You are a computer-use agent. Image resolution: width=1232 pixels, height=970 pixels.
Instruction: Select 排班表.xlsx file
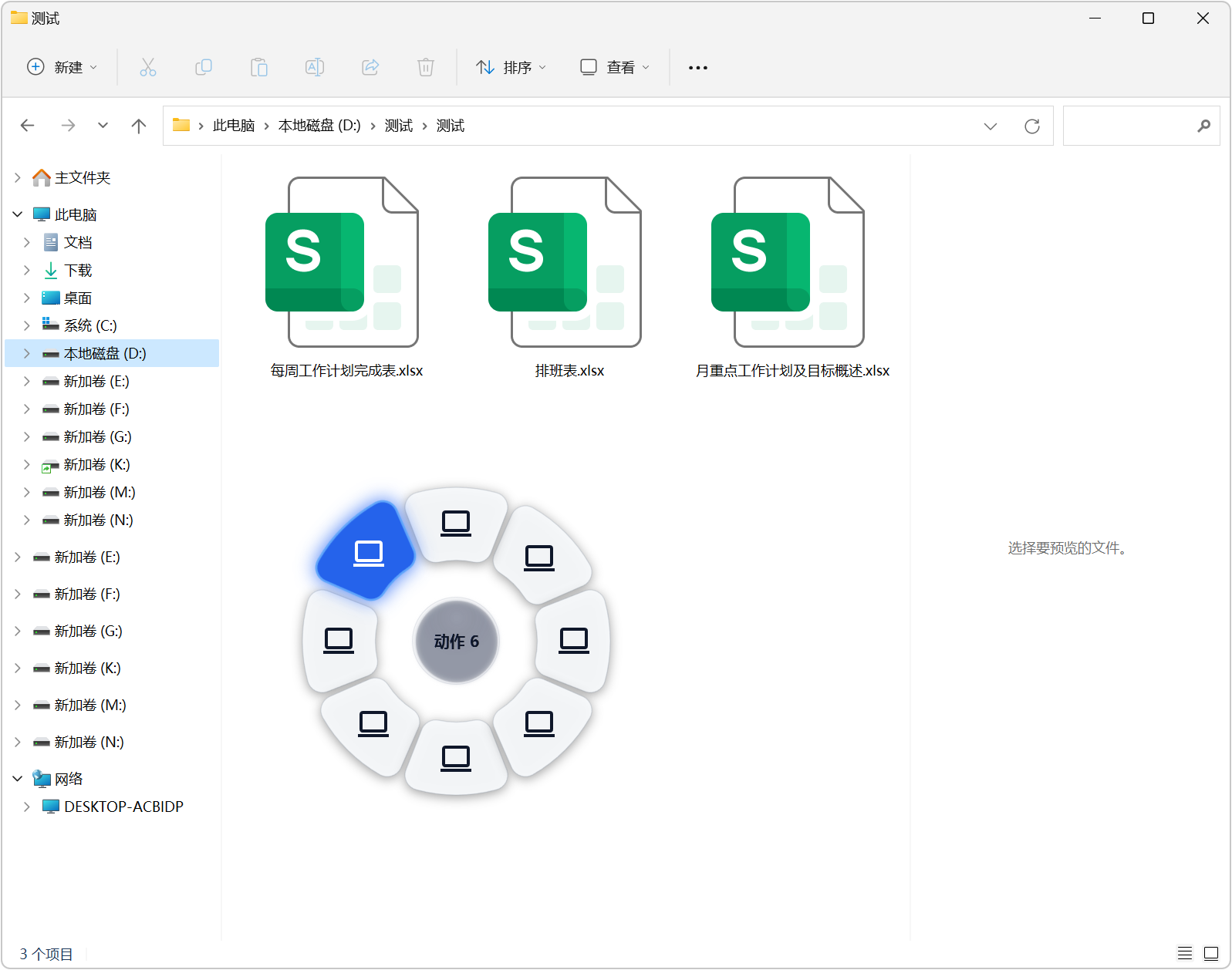569,278
